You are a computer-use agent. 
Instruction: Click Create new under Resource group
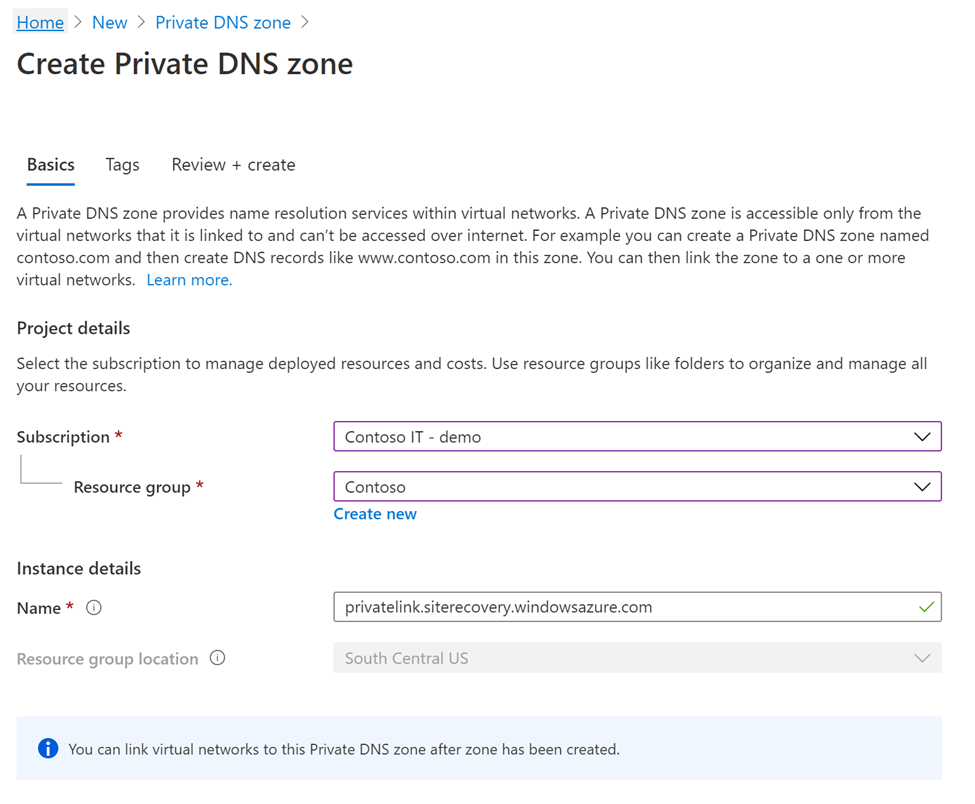[375, 513]
